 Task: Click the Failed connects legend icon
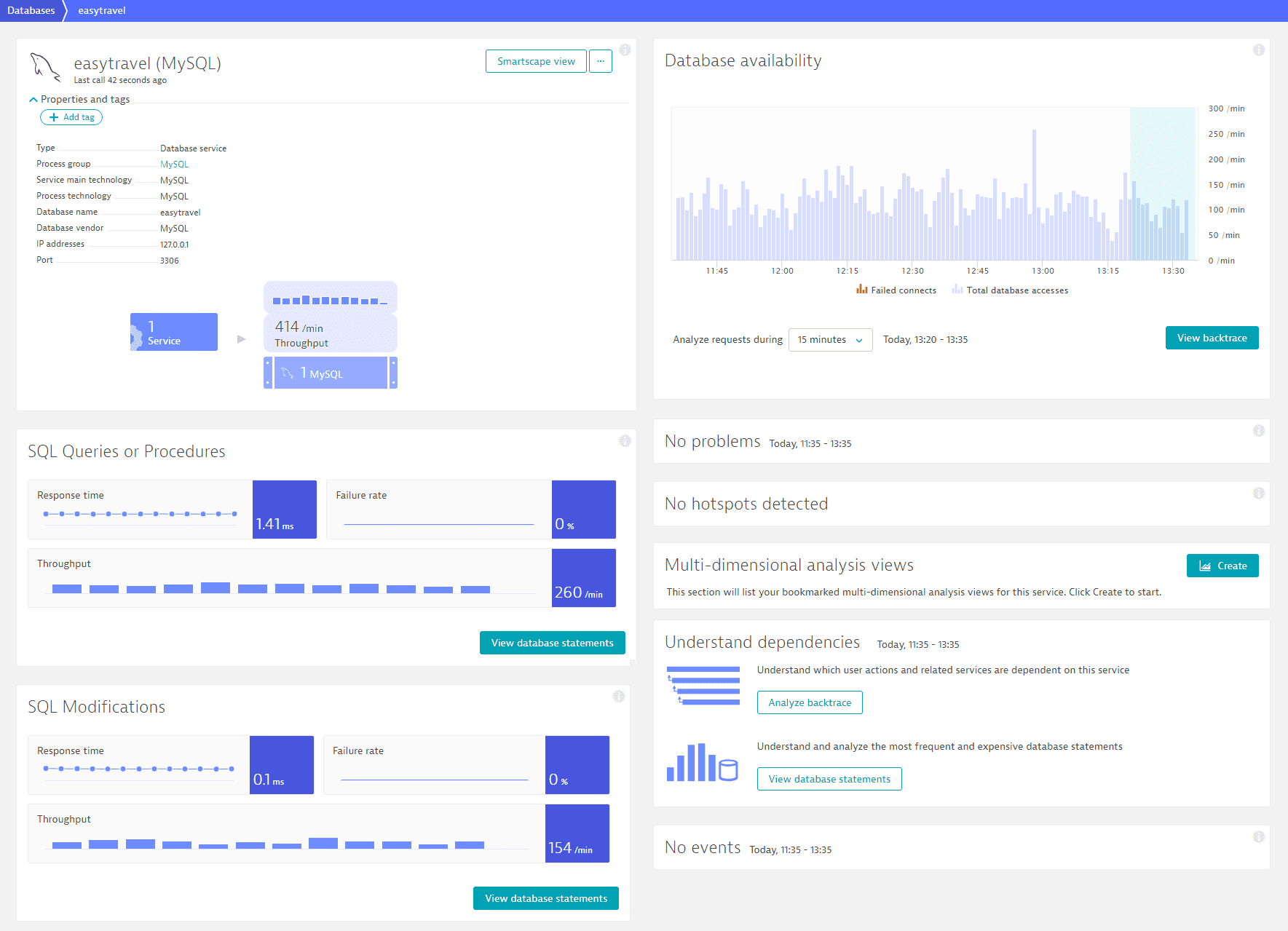click(x=861, y=289)
